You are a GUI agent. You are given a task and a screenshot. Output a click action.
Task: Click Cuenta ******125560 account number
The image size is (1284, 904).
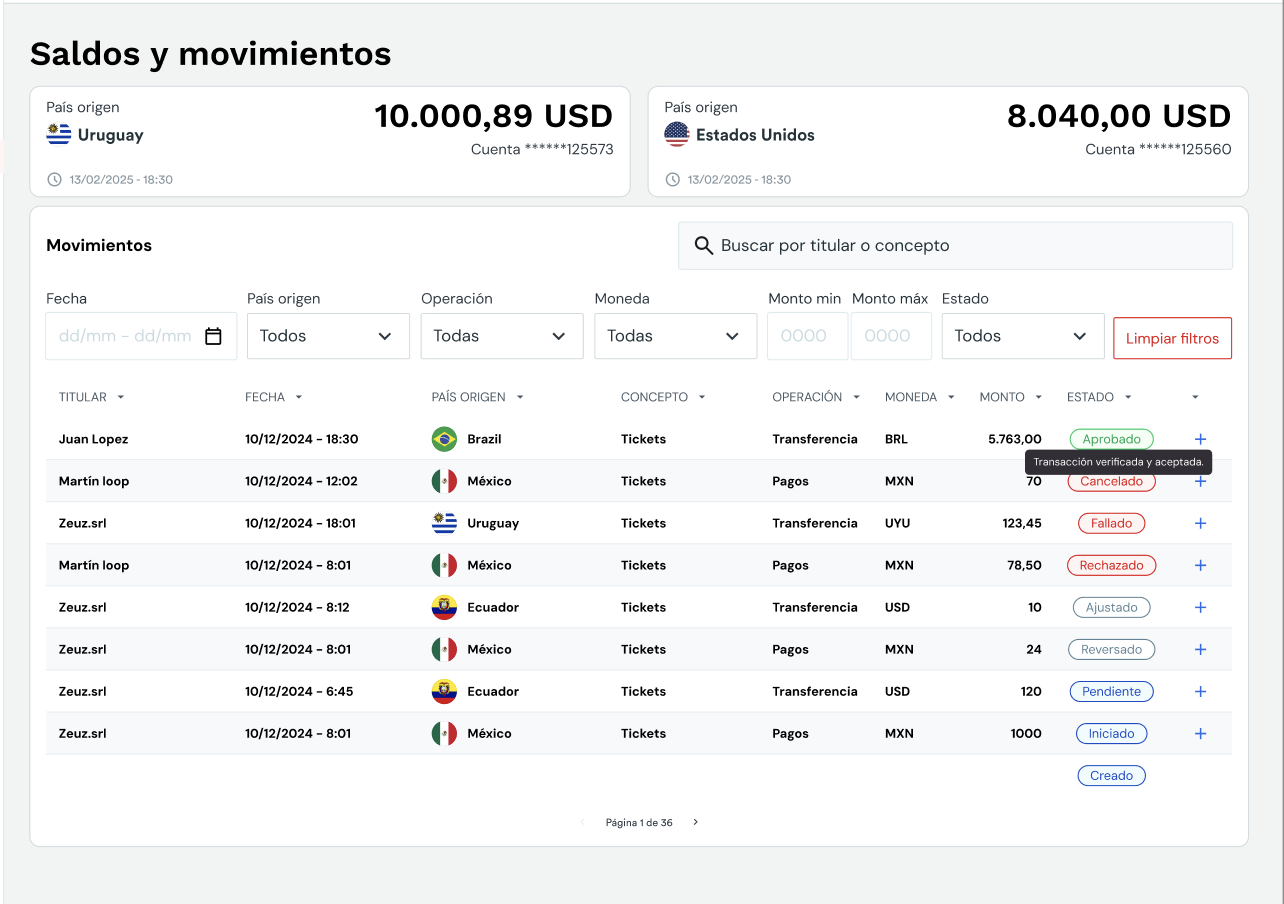tap(1158, 150)
